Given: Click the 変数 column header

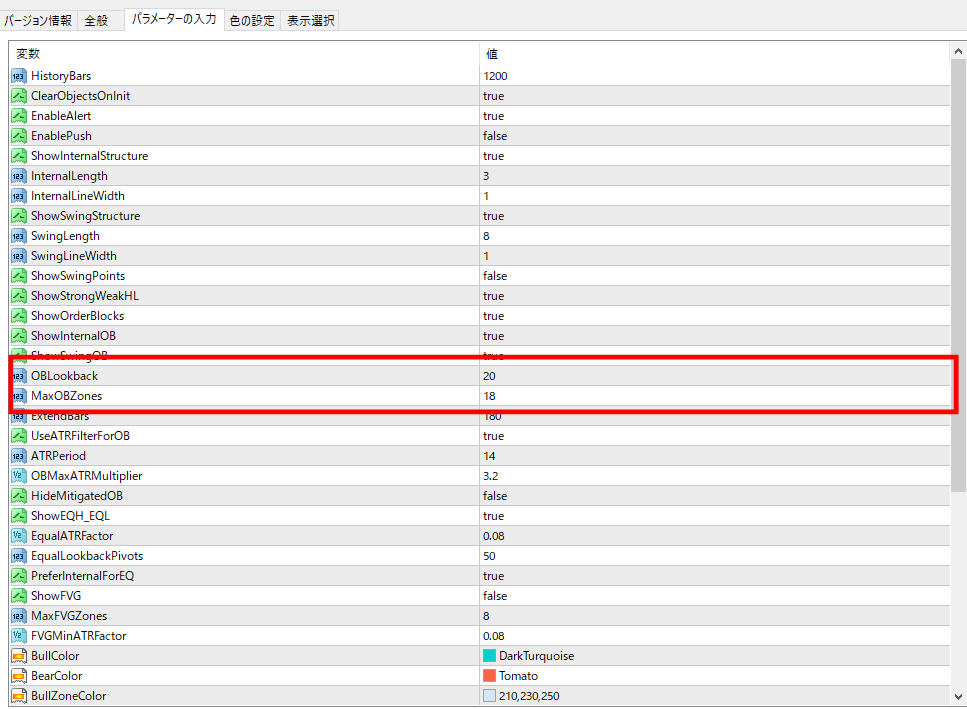Looking at the screenshot, I should click(x=28, y=54).
